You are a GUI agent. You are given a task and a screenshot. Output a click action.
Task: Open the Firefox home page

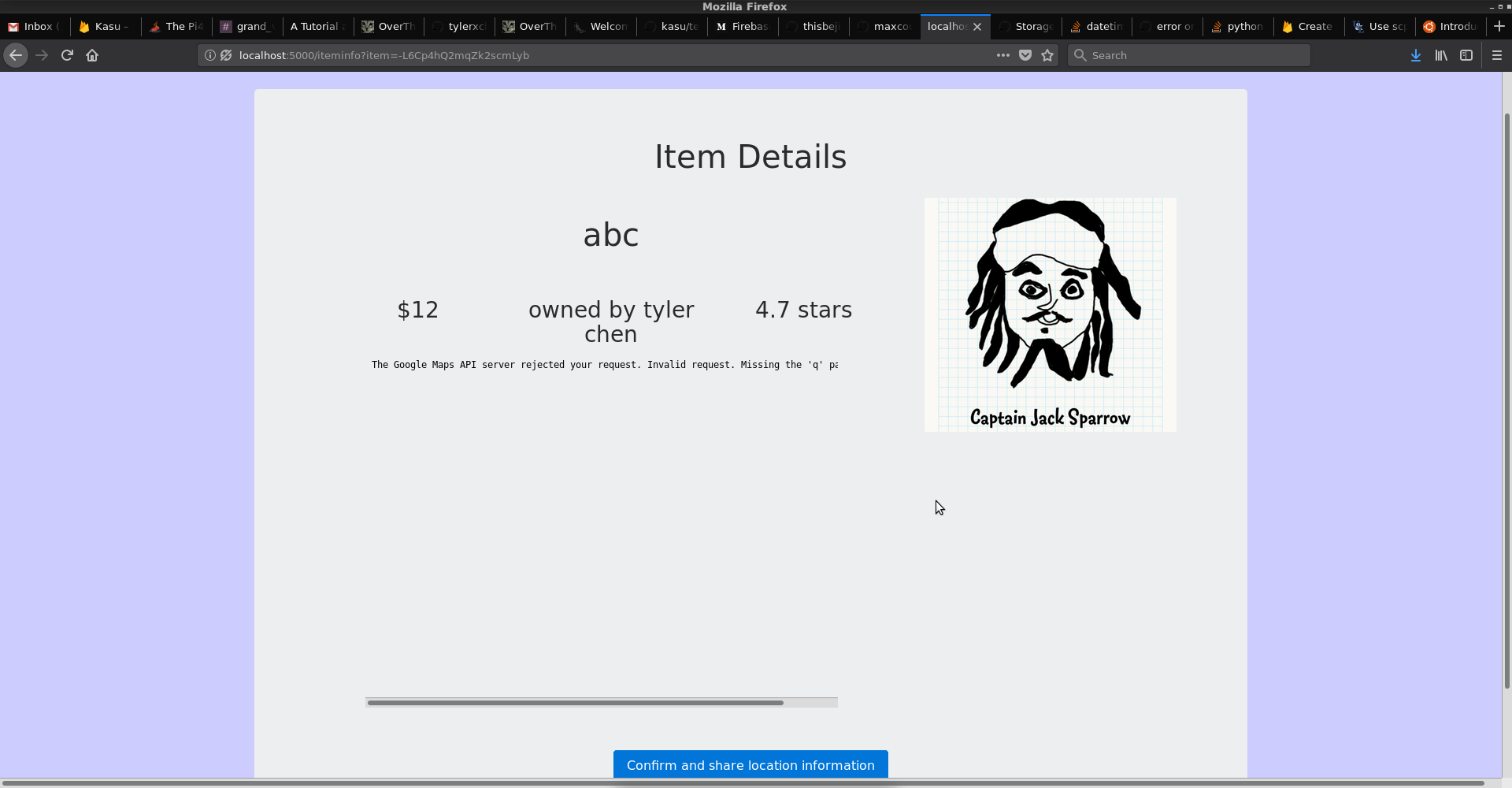[92, 55]
